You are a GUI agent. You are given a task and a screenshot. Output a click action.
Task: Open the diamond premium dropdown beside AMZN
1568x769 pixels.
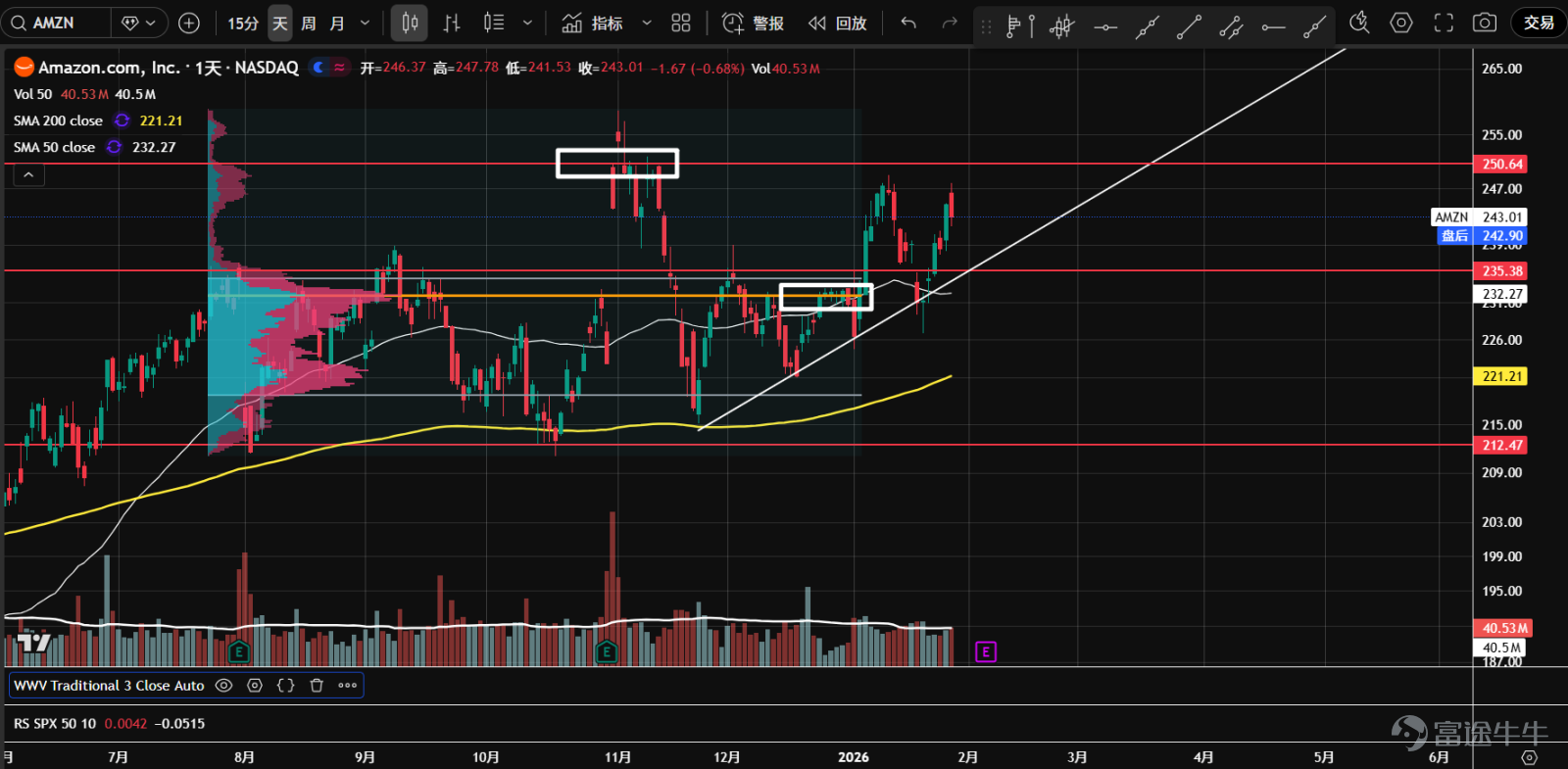click(x=138, y=23)
